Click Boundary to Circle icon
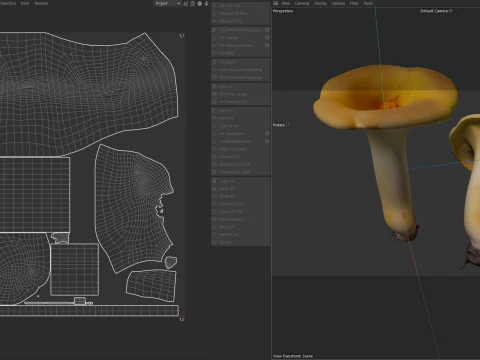The image size is (480, 360). 214,164
